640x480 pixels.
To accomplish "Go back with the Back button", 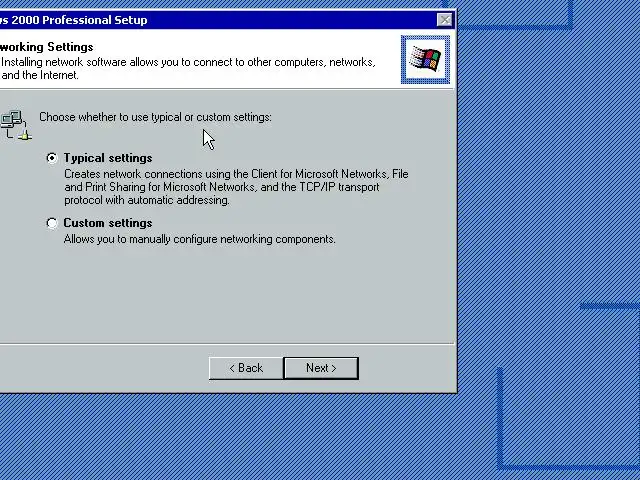I will [x=246, y=368].
